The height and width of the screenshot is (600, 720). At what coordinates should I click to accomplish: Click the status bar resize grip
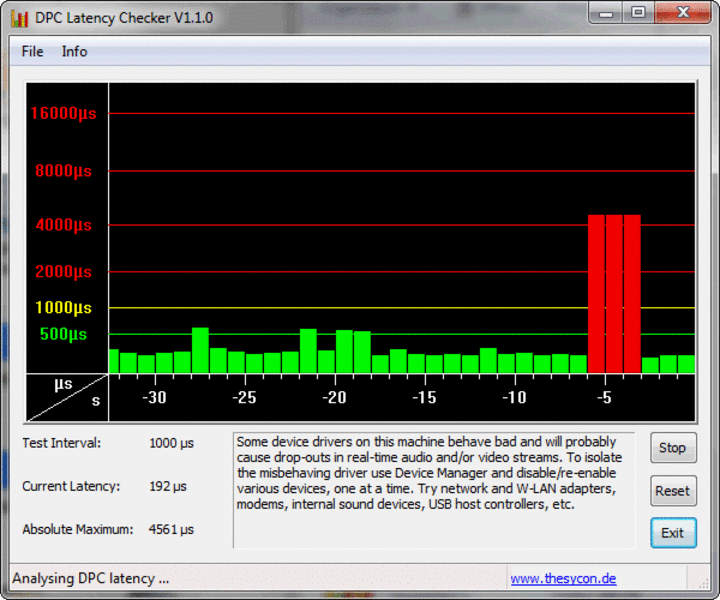(x=703, y=582)
